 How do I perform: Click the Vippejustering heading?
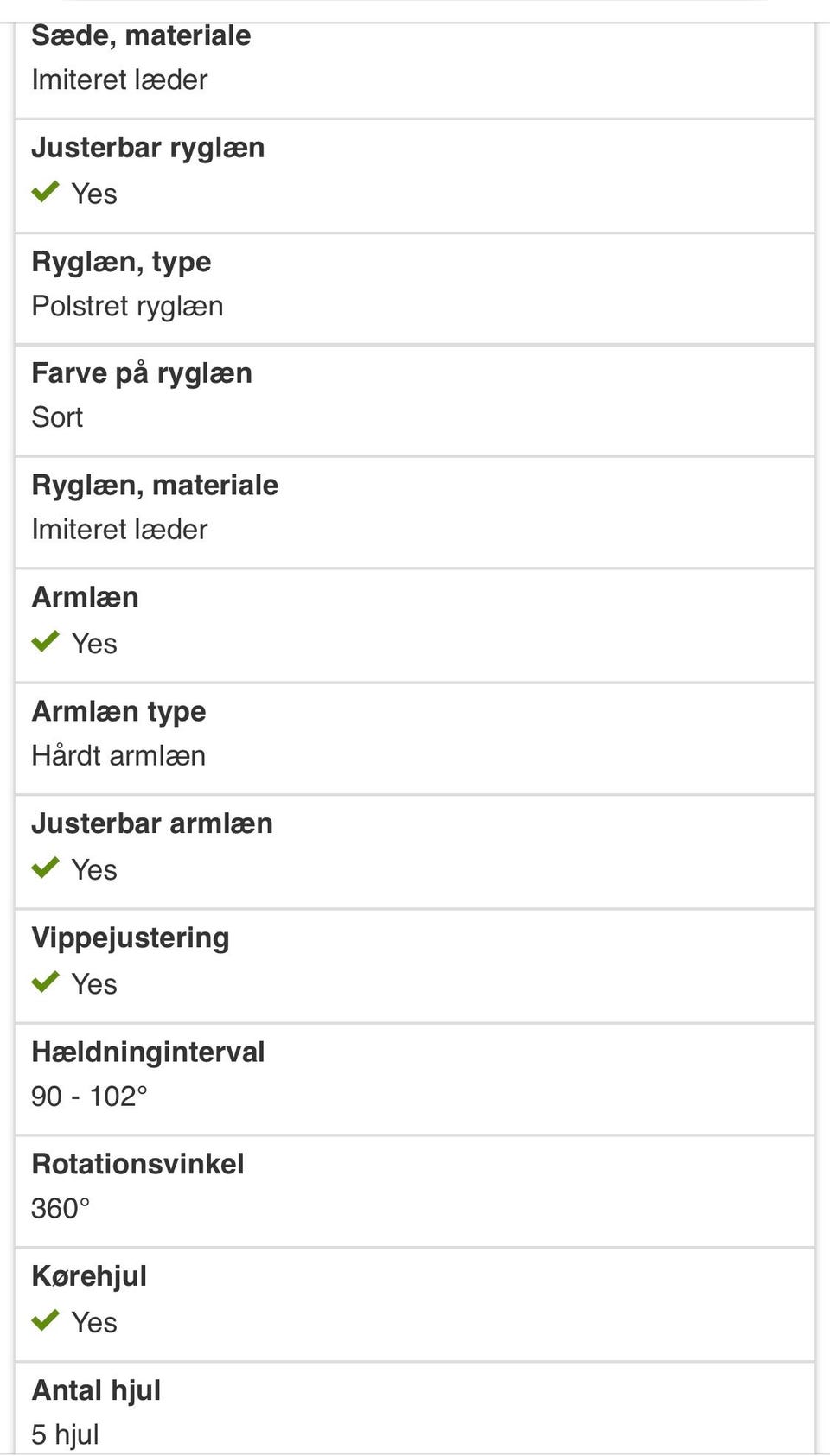click(131, 938)
